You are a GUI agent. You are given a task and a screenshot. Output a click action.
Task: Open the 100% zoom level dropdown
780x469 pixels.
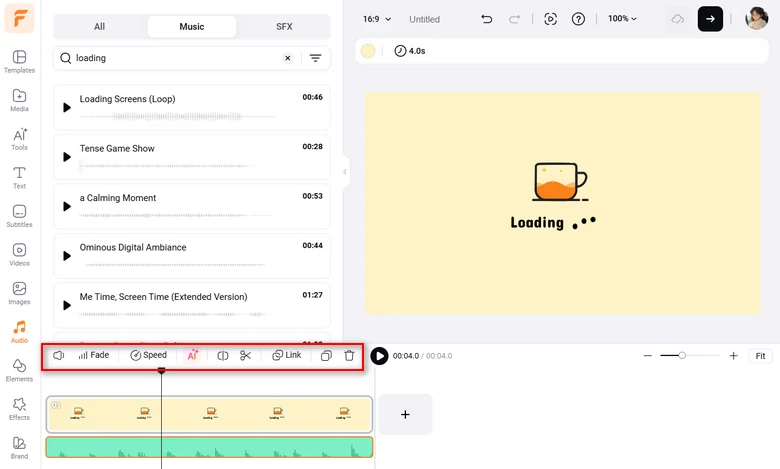pos(622,19)
